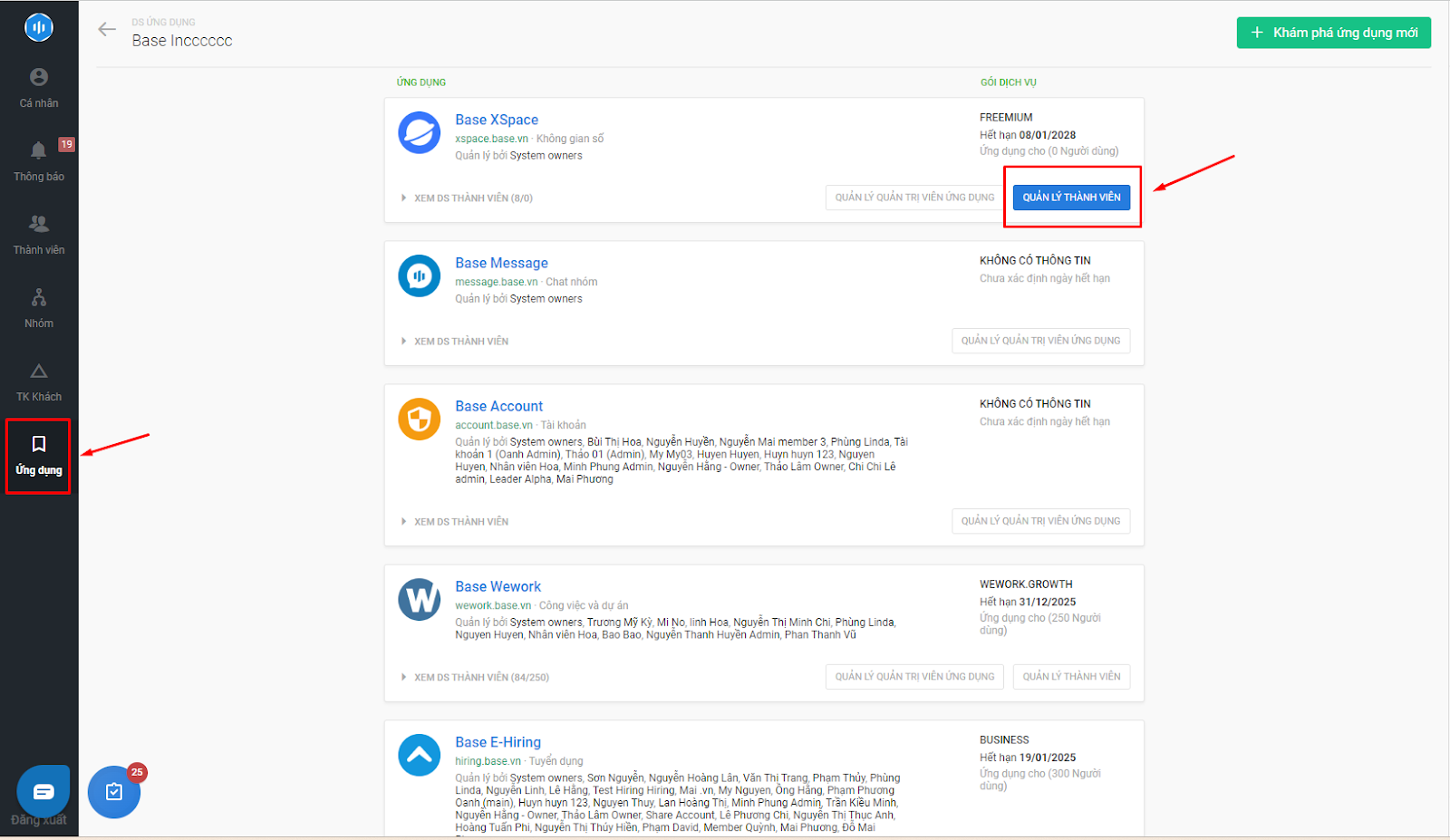
Task: Open the round task checklist button
Action: (114, 792)
